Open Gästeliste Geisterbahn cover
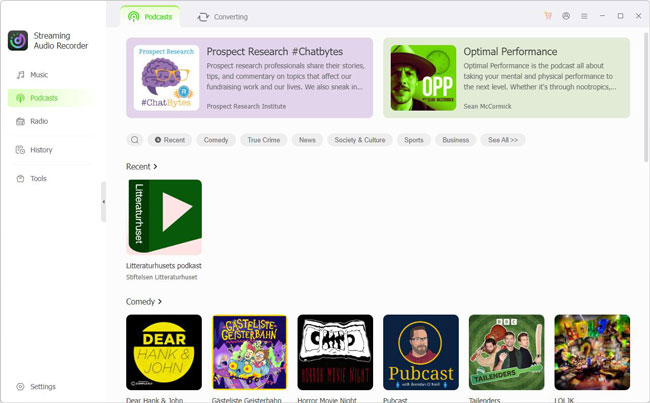650x403 pixels. tap(250, 352)
